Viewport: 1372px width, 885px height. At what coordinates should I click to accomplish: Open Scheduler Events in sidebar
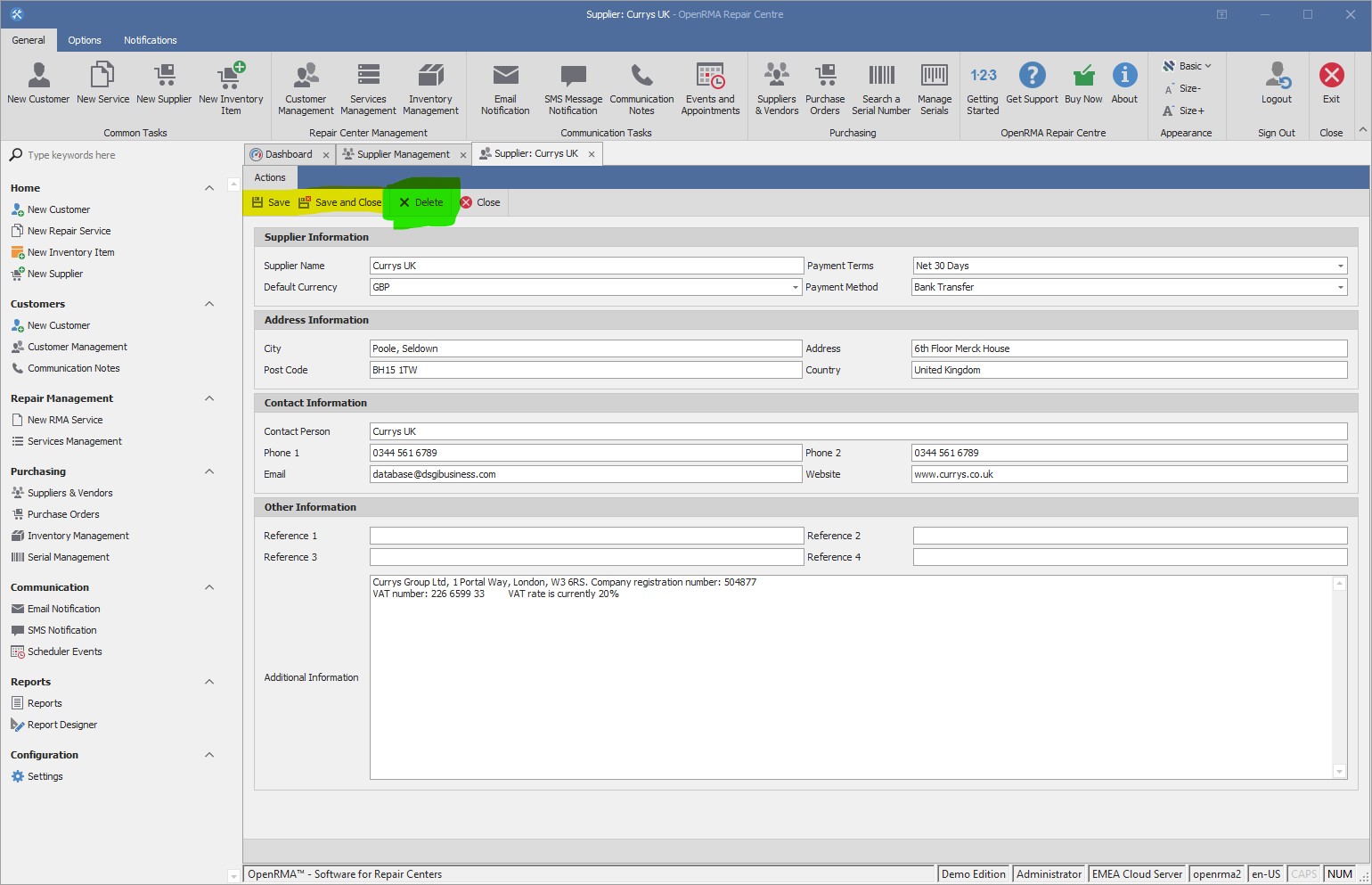pos(64,651)
